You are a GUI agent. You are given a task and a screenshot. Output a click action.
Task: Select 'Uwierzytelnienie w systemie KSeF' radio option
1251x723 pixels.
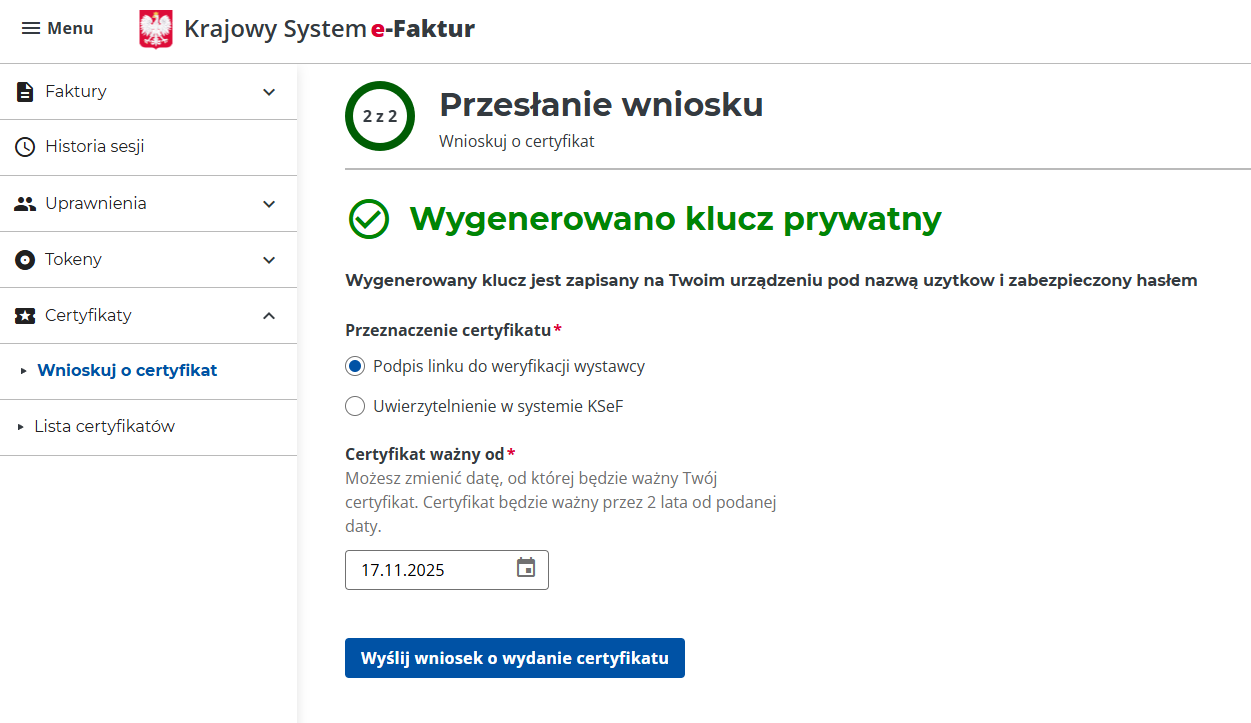(355, 406)
